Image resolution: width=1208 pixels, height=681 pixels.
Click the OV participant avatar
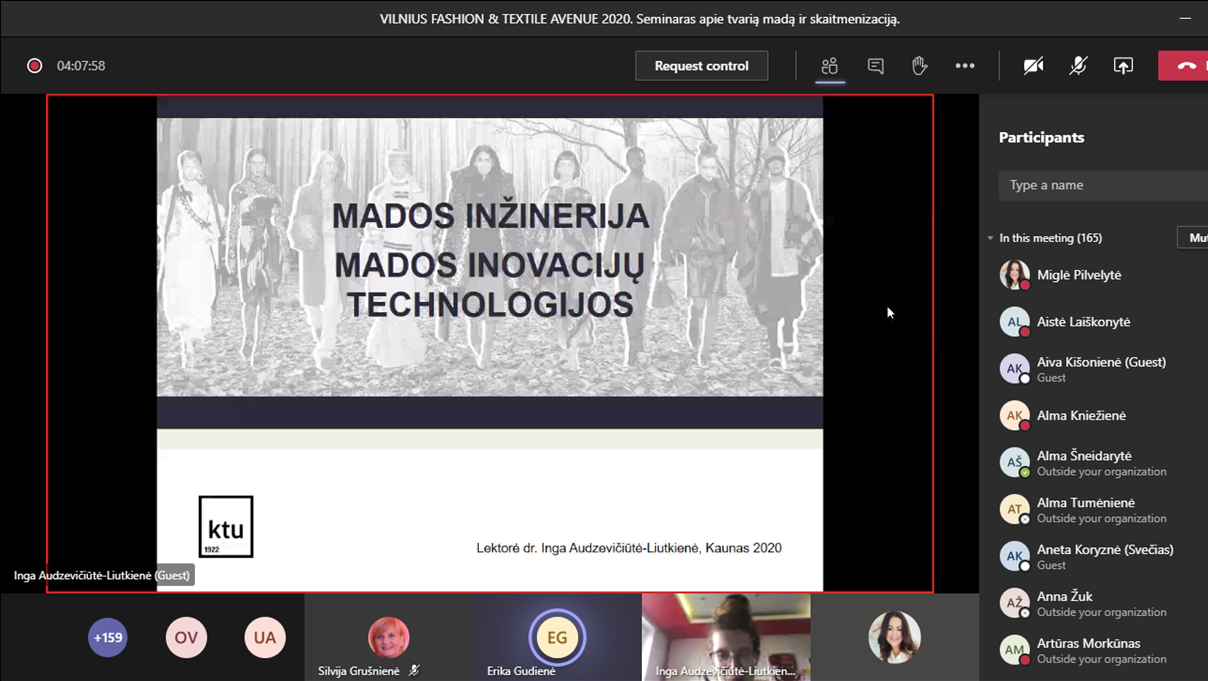click(186, 637)
